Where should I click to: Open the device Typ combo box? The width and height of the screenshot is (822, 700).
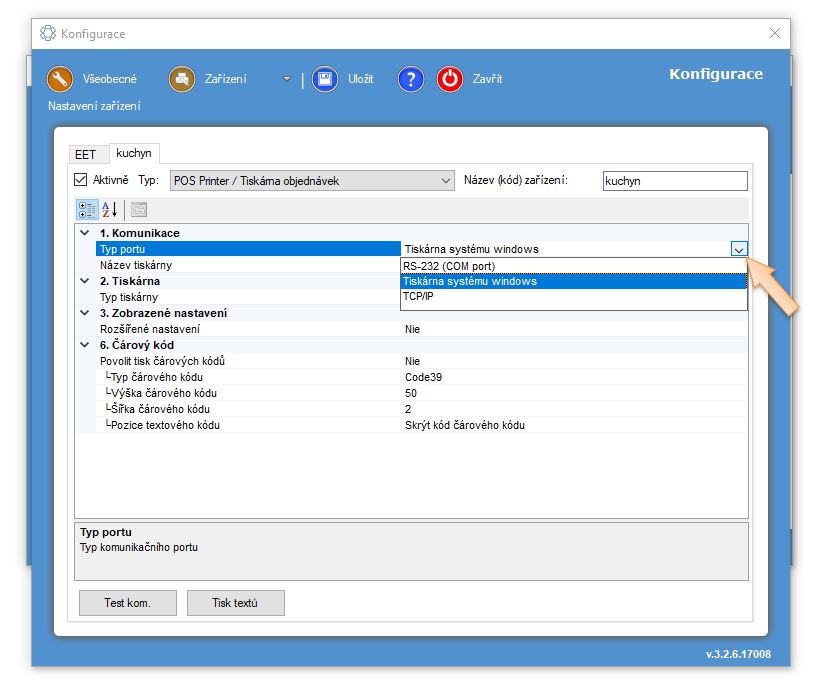click(312, 181)
